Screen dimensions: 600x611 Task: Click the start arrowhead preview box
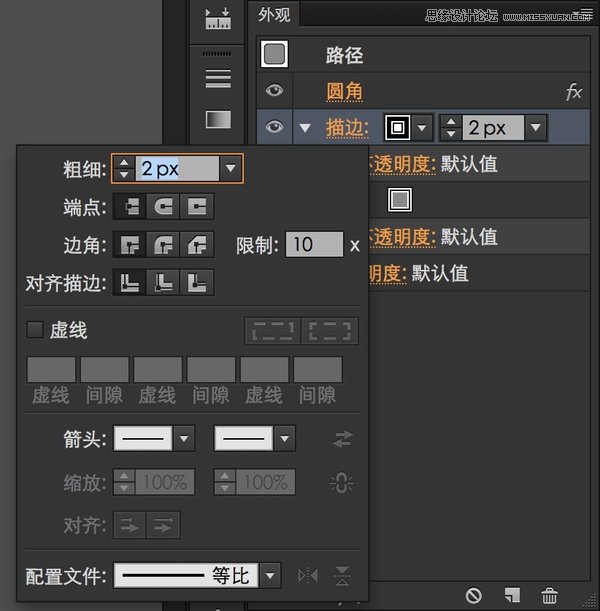click(x=143, y=438)
